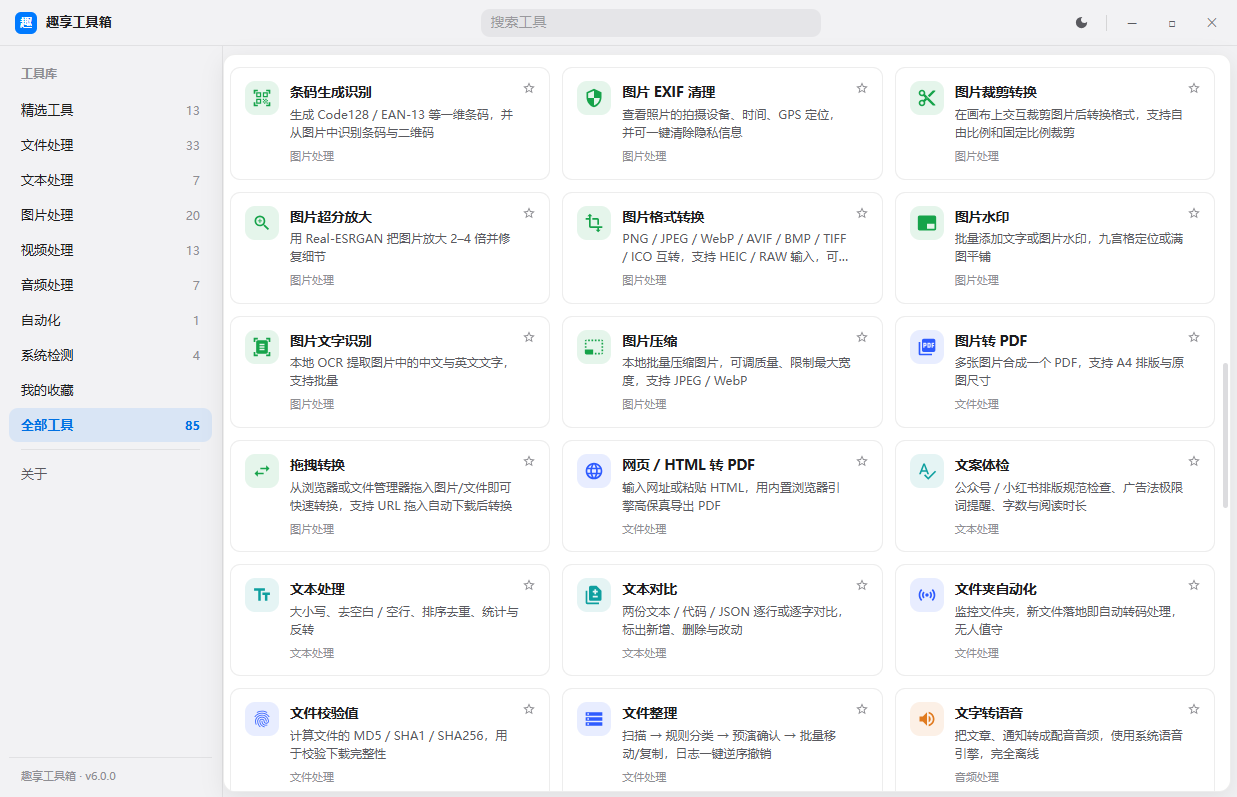Viewport: 1237px width, 797px height.
Task: Open the 图片超分放大 magnifier icon
Action: coord(262,223)
